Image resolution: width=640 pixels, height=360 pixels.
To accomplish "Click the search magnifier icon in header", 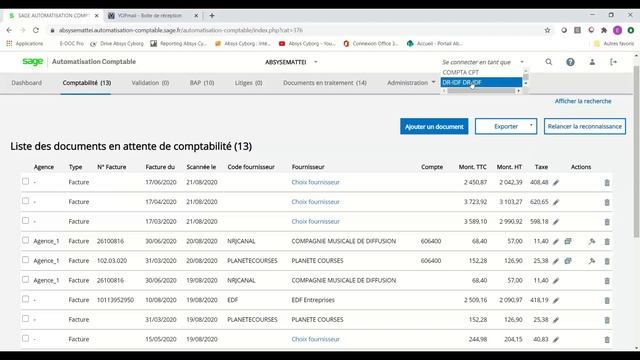I will click(x=549, y=62).
